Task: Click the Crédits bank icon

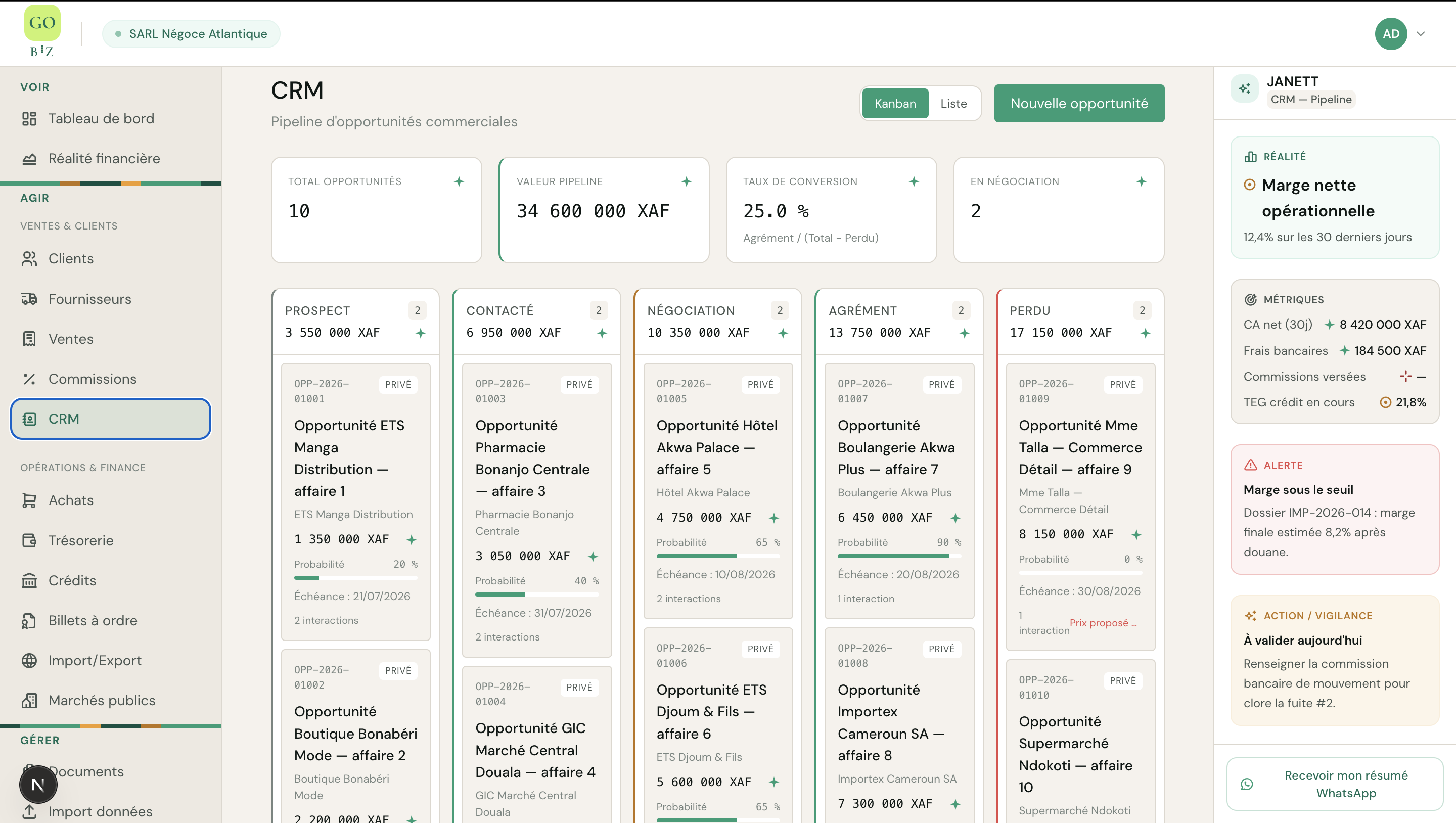Action: coord(29,581)
